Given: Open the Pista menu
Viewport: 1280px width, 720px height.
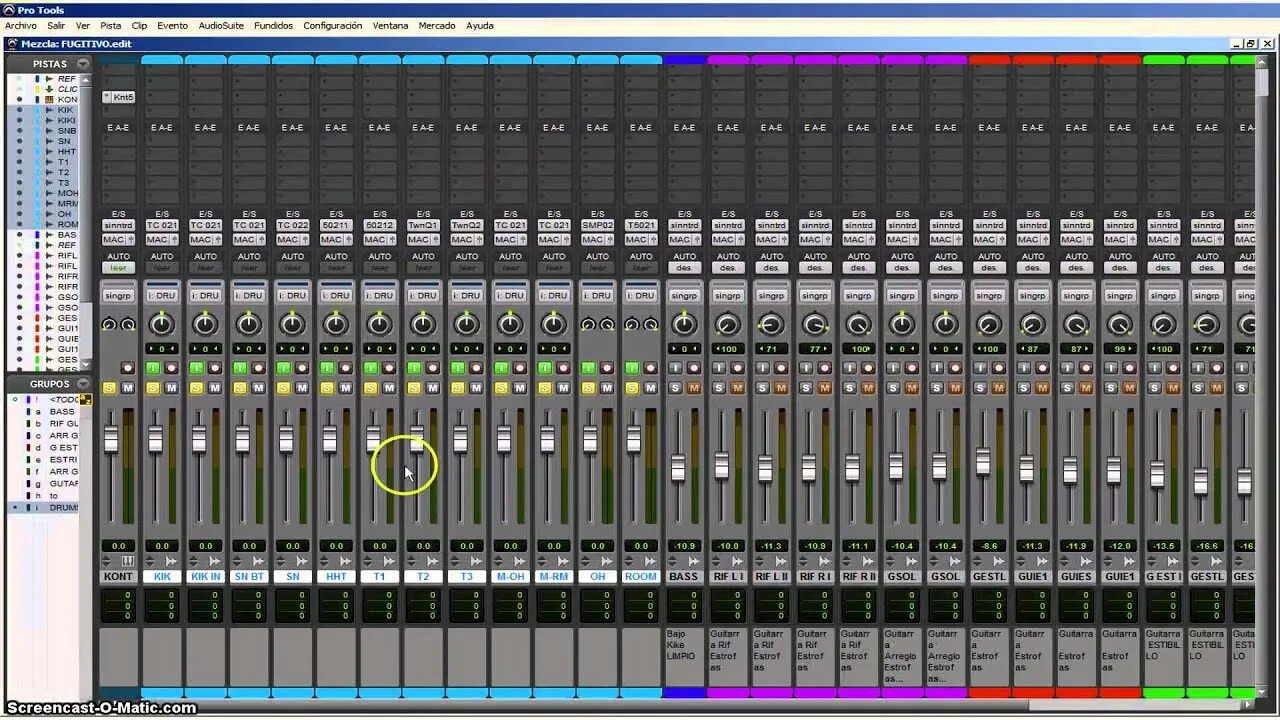Looking at the screenshot, I should 111,25.
